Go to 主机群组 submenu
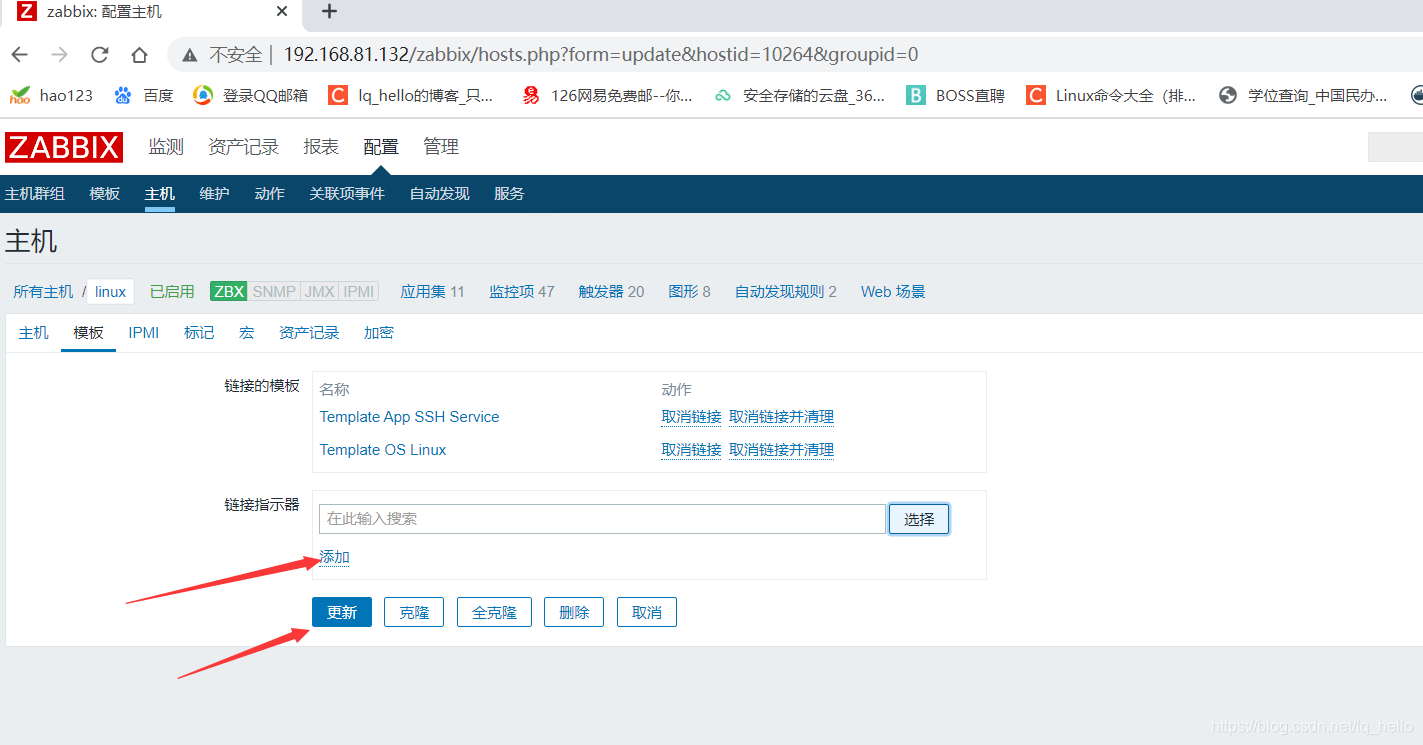The height and width of the screenshot is (745, 1423). pos(35,194)
